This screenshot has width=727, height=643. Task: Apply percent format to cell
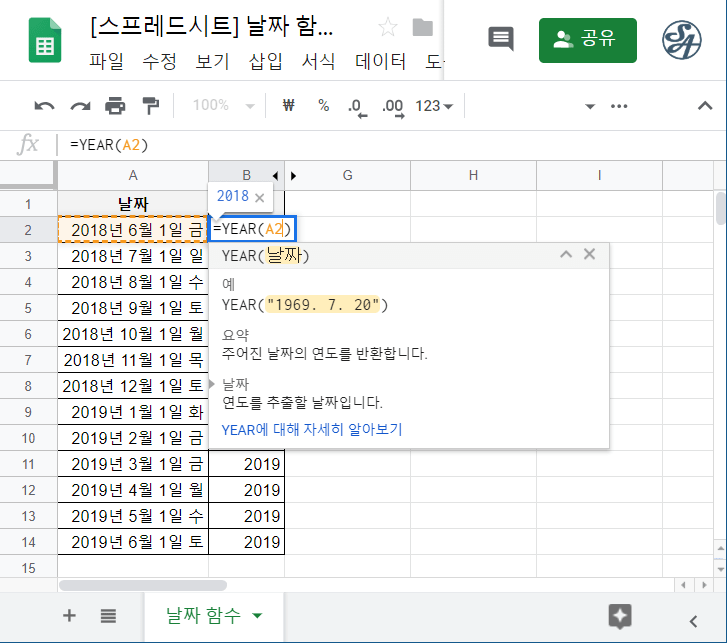tap(323, 106)
